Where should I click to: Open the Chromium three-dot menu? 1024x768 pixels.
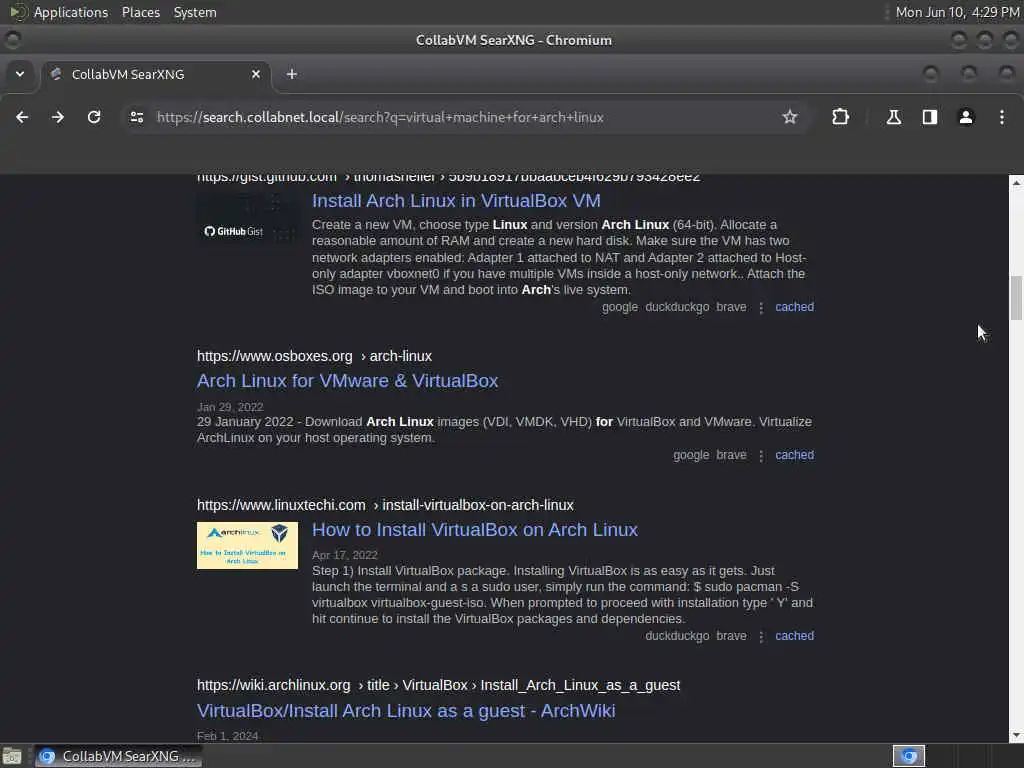tap(1002, 117)
